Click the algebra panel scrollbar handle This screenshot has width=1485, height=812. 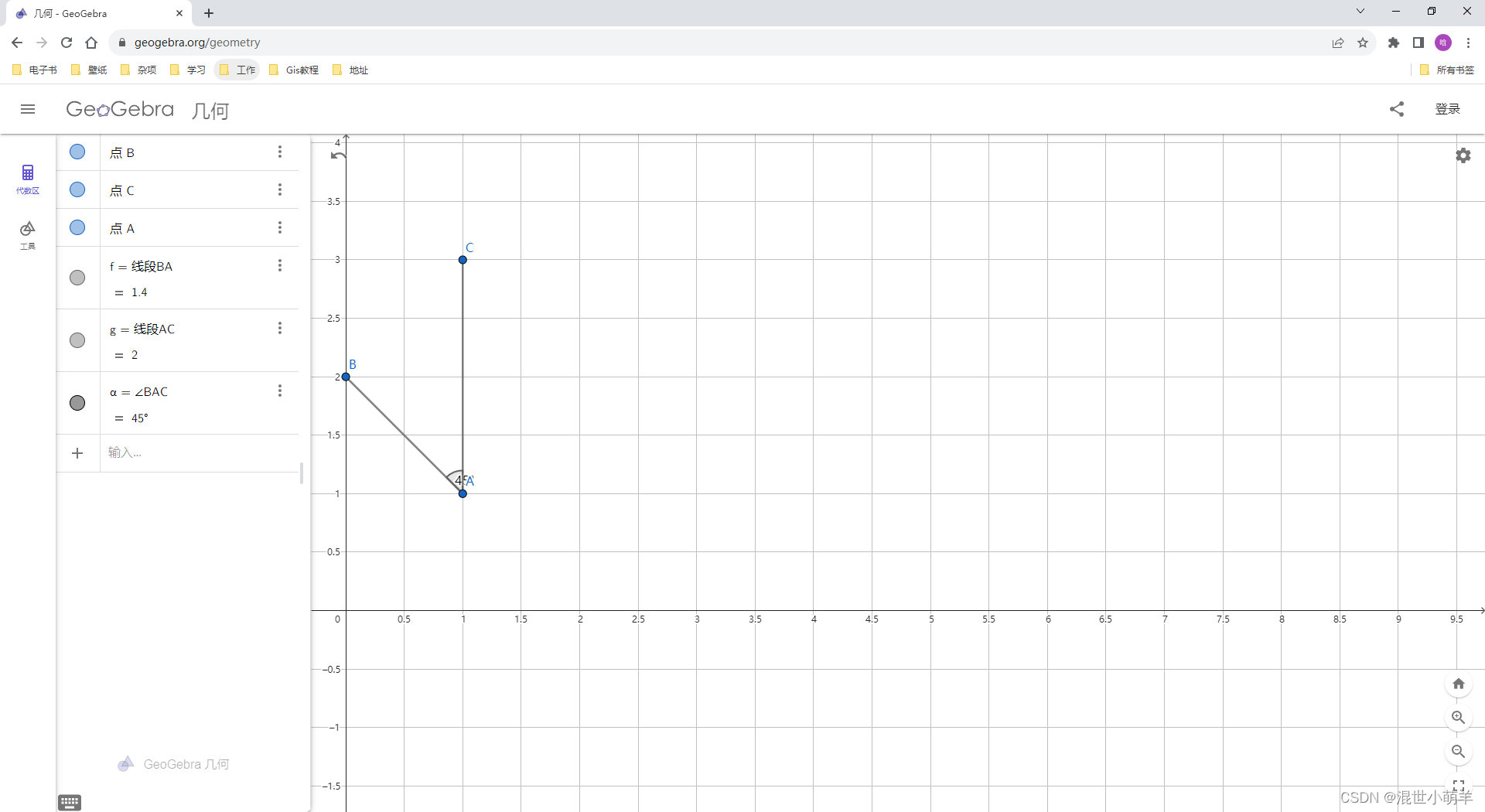(x=302, y=473)
